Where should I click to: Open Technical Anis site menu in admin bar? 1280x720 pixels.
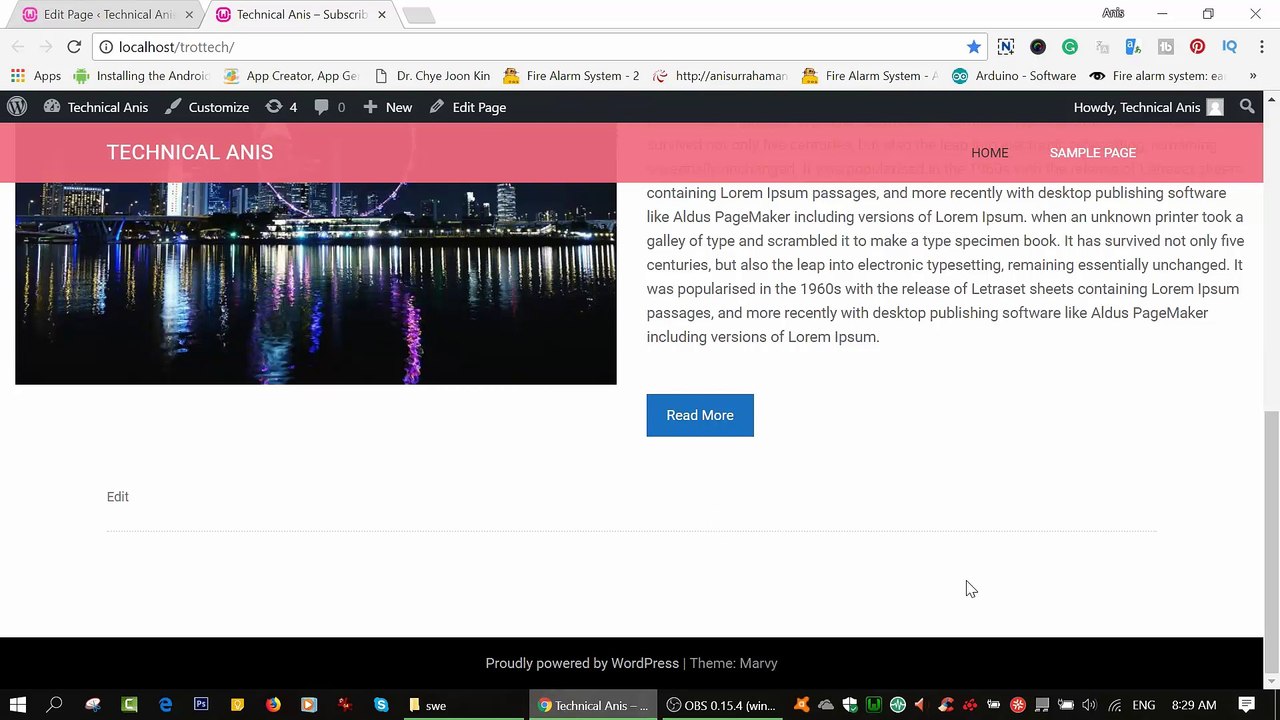pyautogui.click(x=96, y=107)
